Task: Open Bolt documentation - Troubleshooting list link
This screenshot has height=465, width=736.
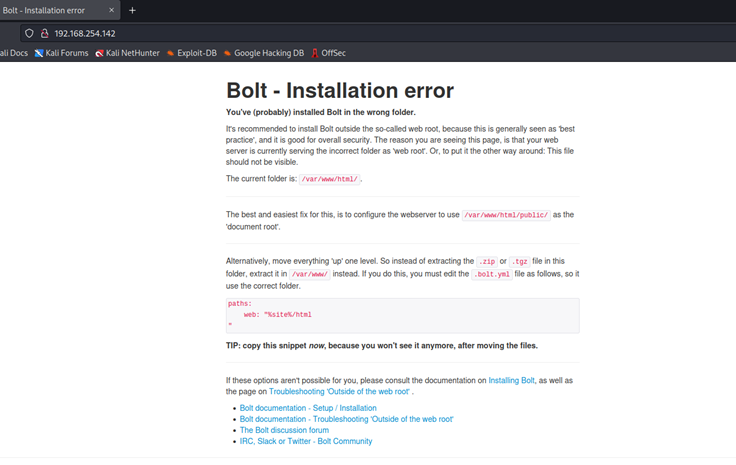Action: pyautogui.click(x=346, y=419)
